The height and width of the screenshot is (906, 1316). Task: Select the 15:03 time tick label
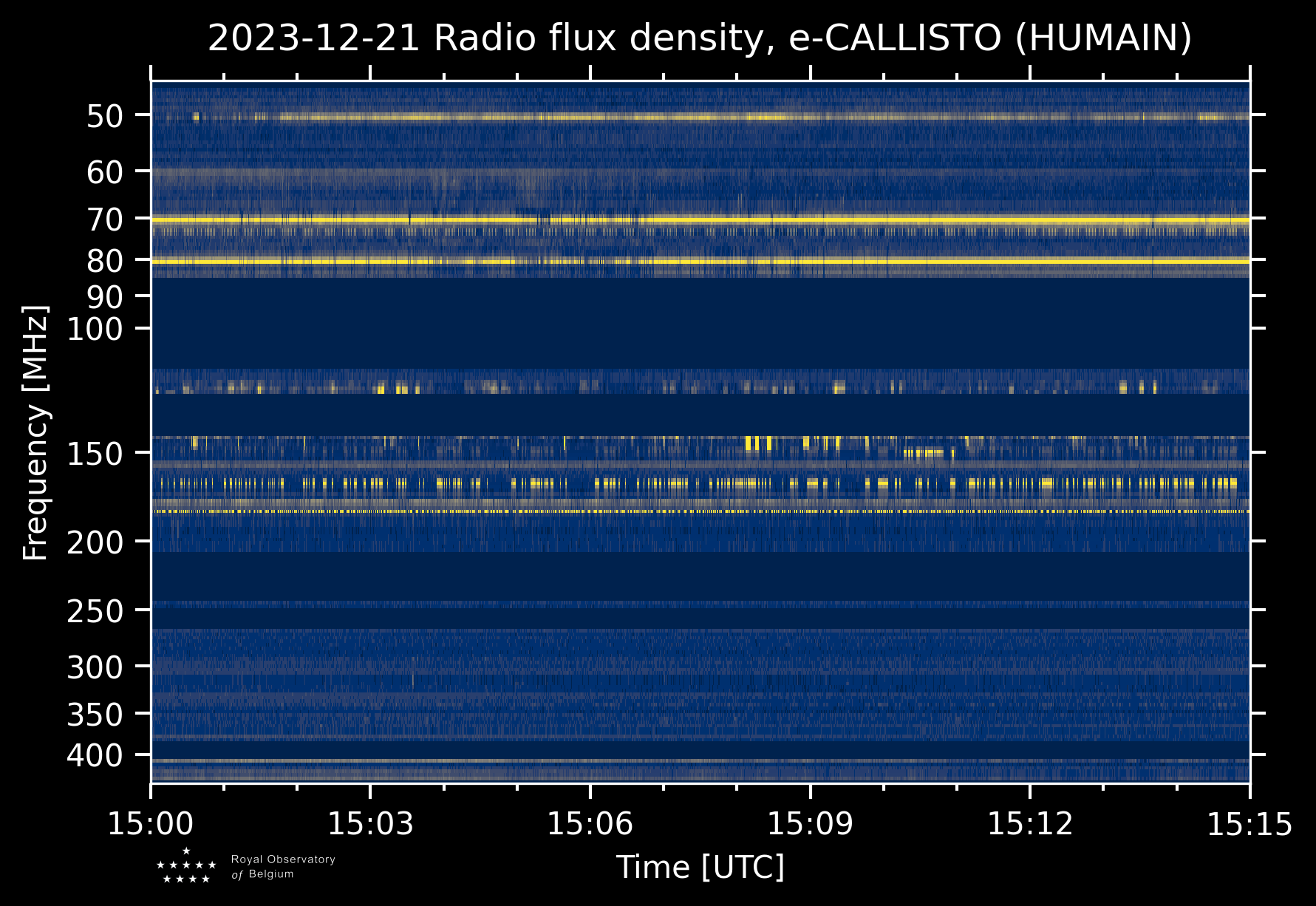[370, 823]
